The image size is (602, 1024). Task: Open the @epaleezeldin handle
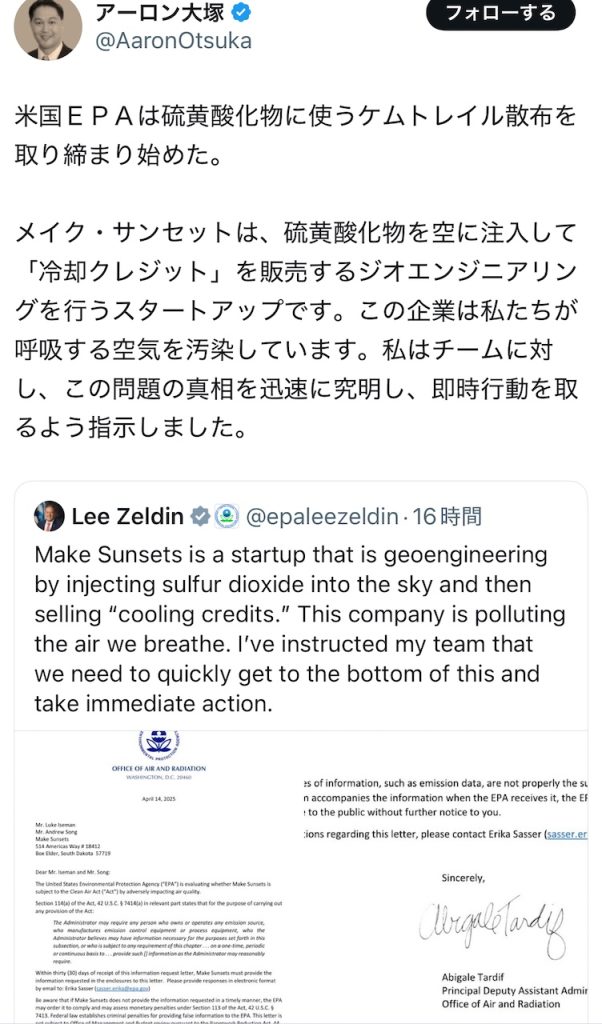pyautogui.click(x=321, y=517)
